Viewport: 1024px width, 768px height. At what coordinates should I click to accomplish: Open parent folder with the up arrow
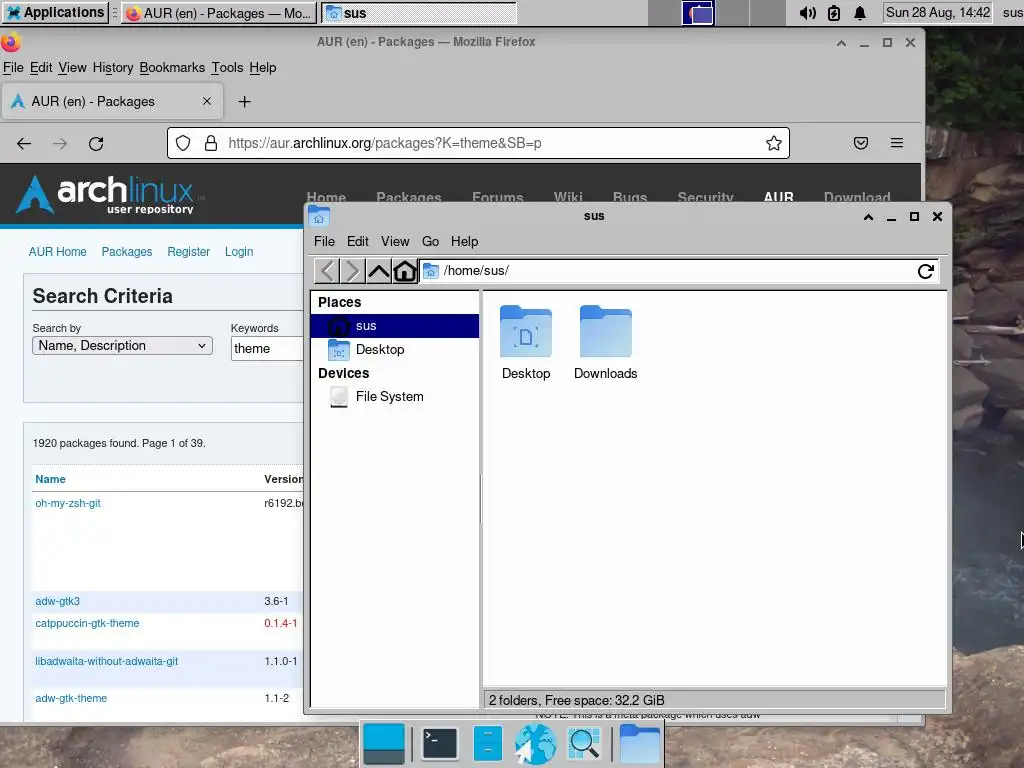[x=378, y=270]
